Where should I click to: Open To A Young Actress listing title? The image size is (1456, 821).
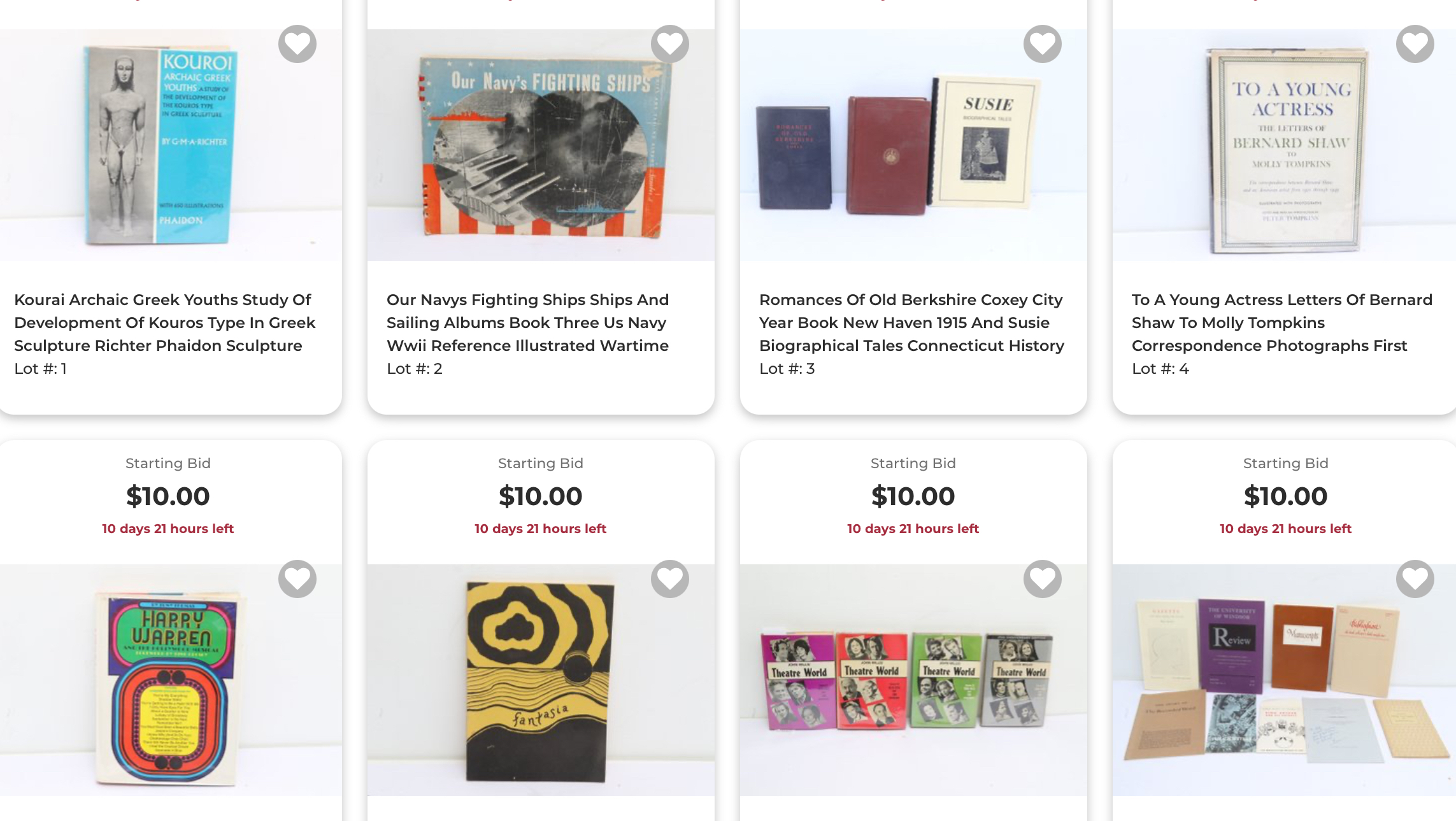coord(1281,322)
